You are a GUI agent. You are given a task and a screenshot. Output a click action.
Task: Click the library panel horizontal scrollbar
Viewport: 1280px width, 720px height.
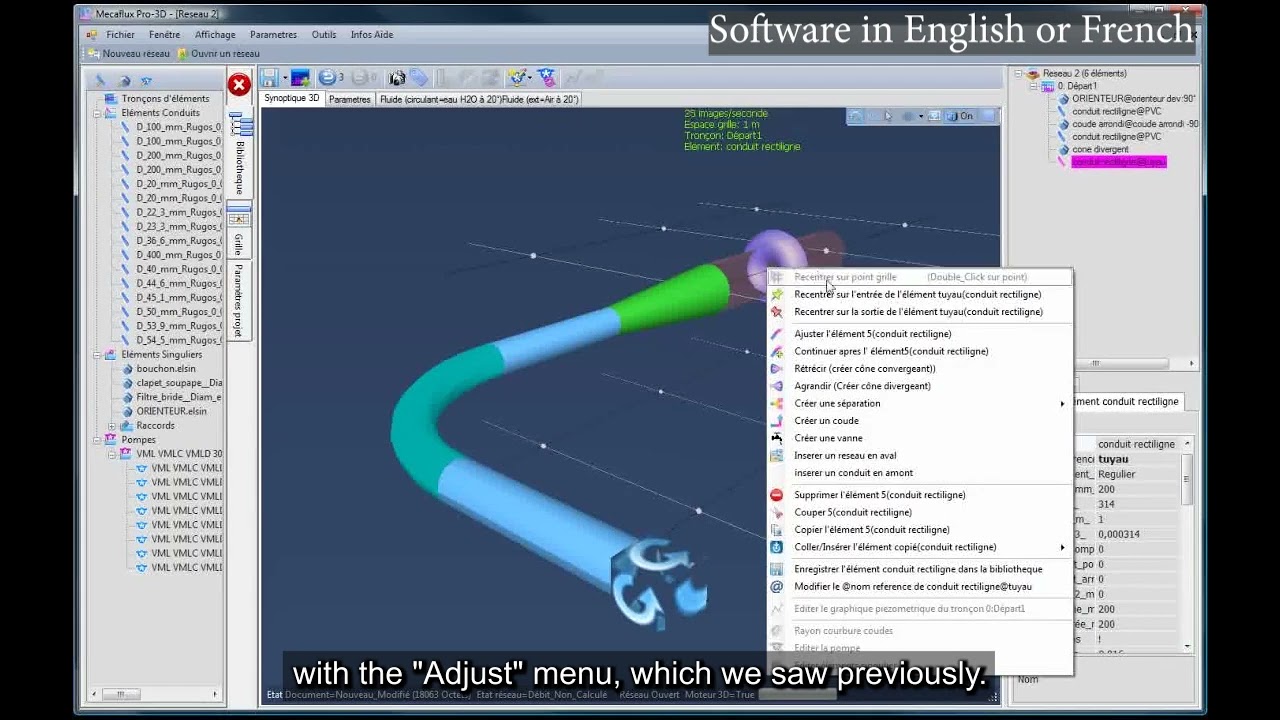[x=155, y=694]
